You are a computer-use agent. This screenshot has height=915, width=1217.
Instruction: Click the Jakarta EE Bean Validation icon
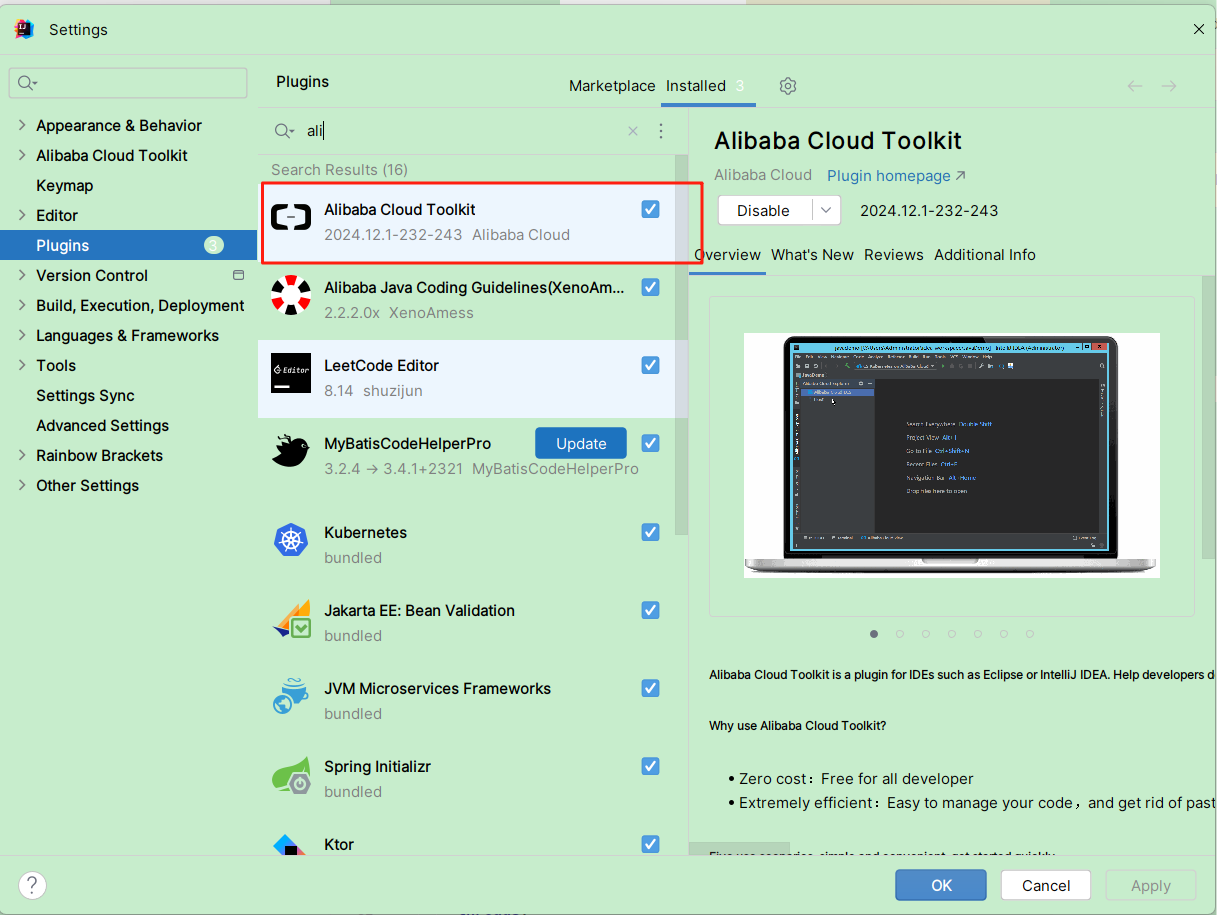point(291,618)
